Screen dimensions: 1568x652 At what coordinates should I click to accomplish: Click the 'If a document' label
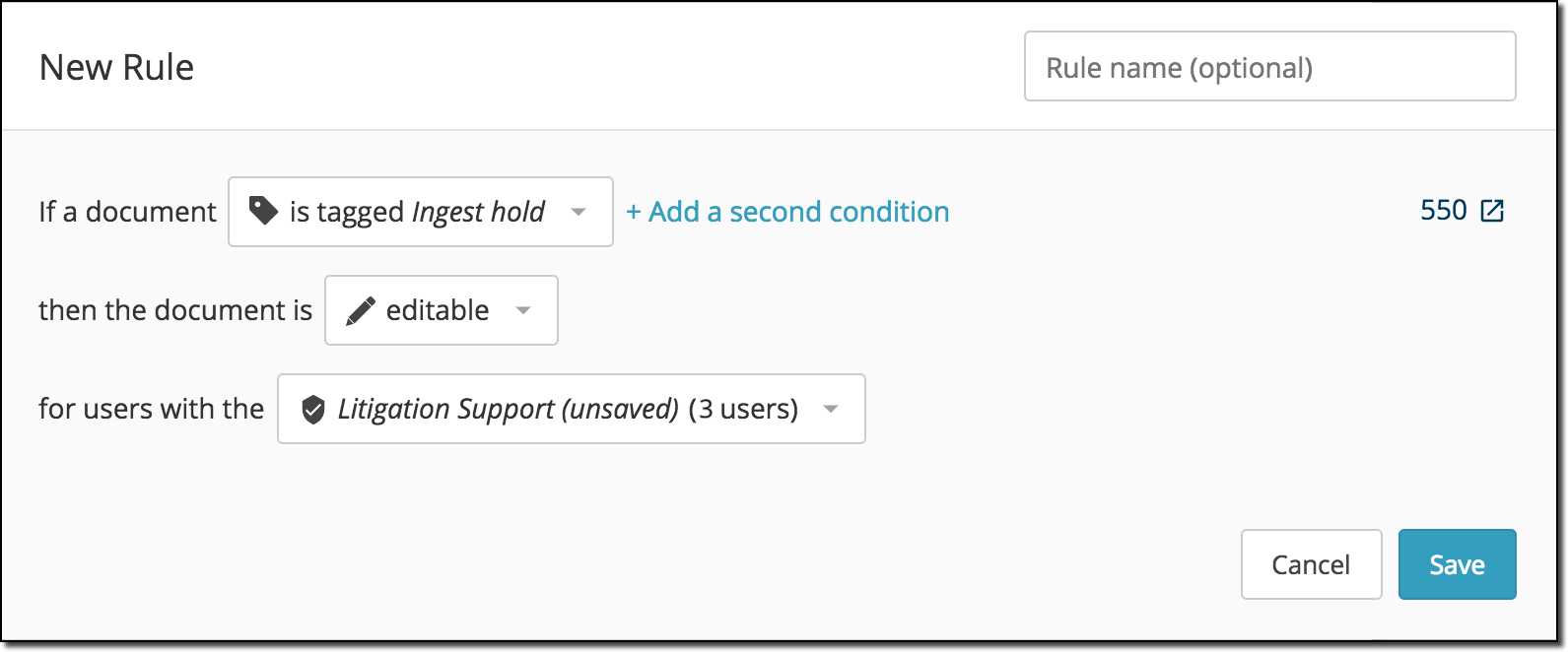127,212
